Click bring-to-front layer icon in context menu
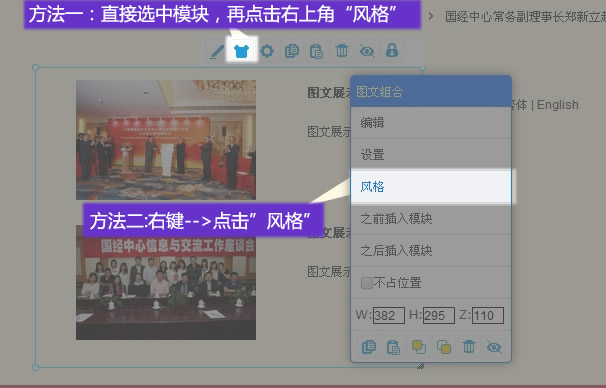 click(419, 347)
